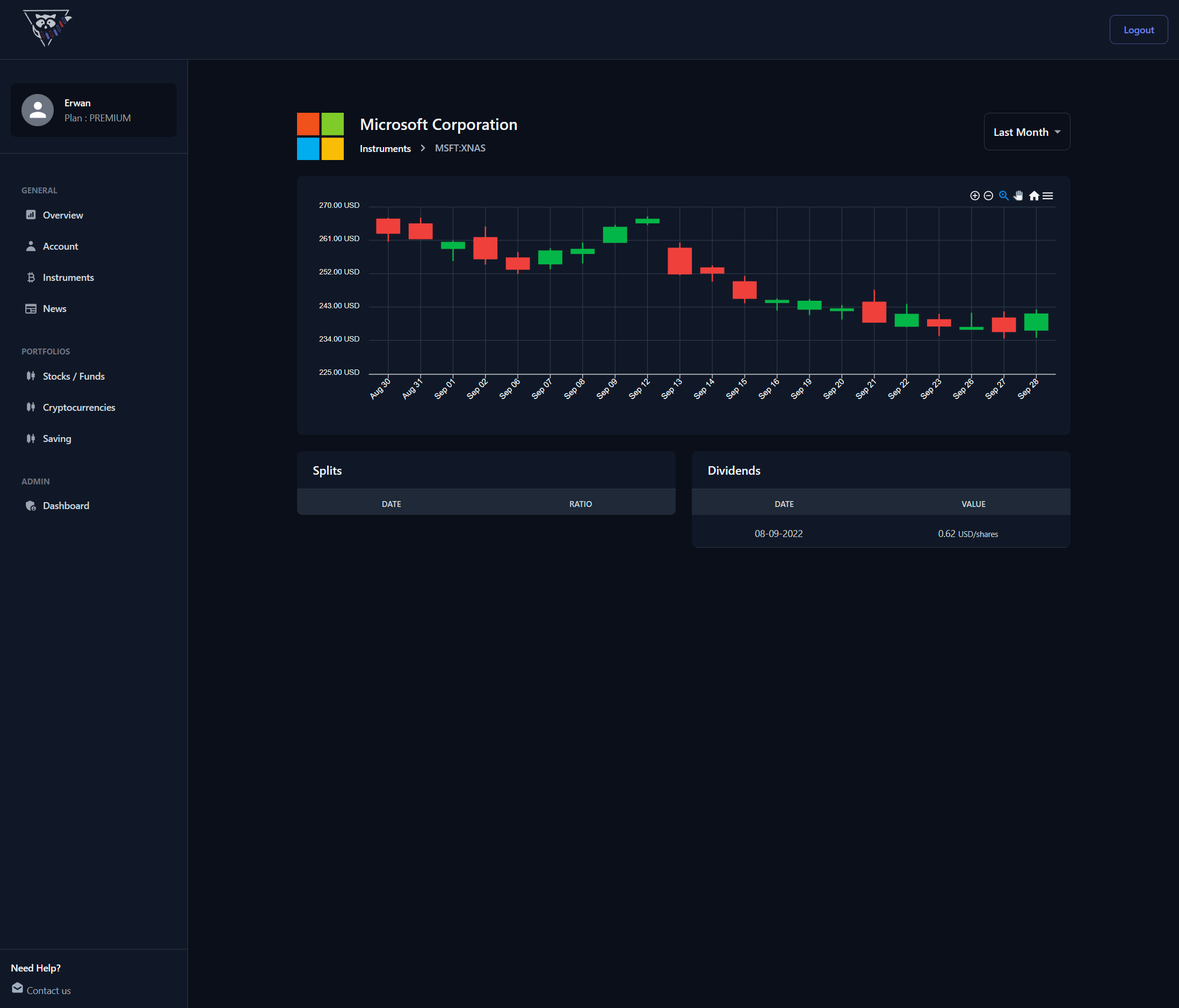Screen dimensions: 1179x1008
Task: Go to the Account page
Action: (x=60, y=246)
